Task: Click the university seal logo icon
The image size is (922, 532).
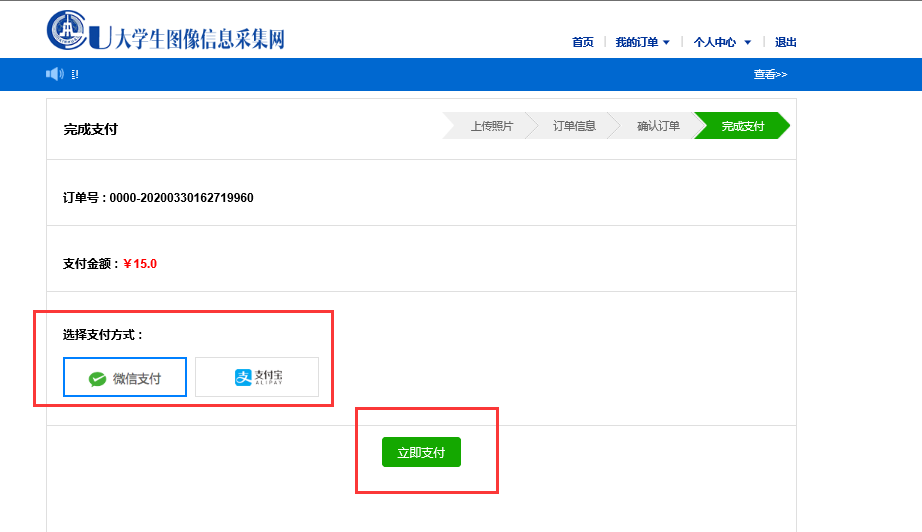Action: coord(66,30)
